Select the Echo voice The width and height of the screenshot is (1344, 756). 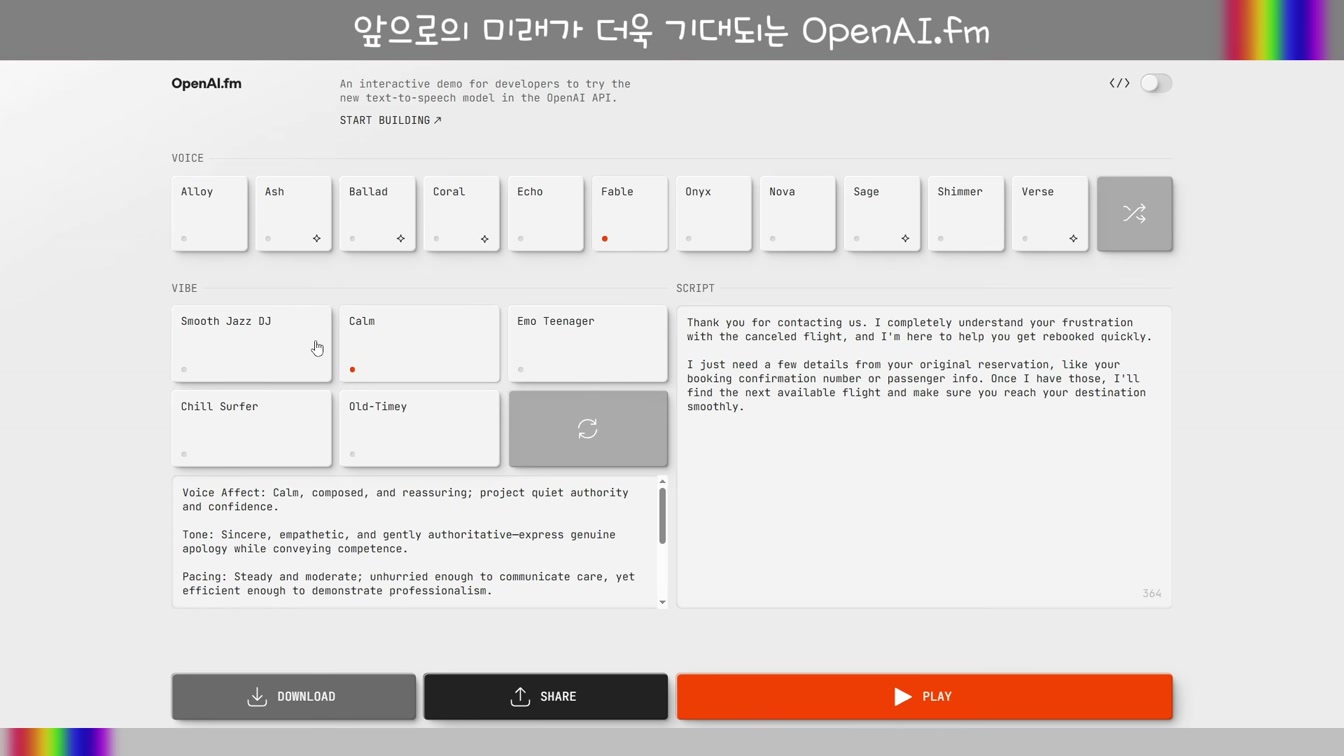point(545,214)
